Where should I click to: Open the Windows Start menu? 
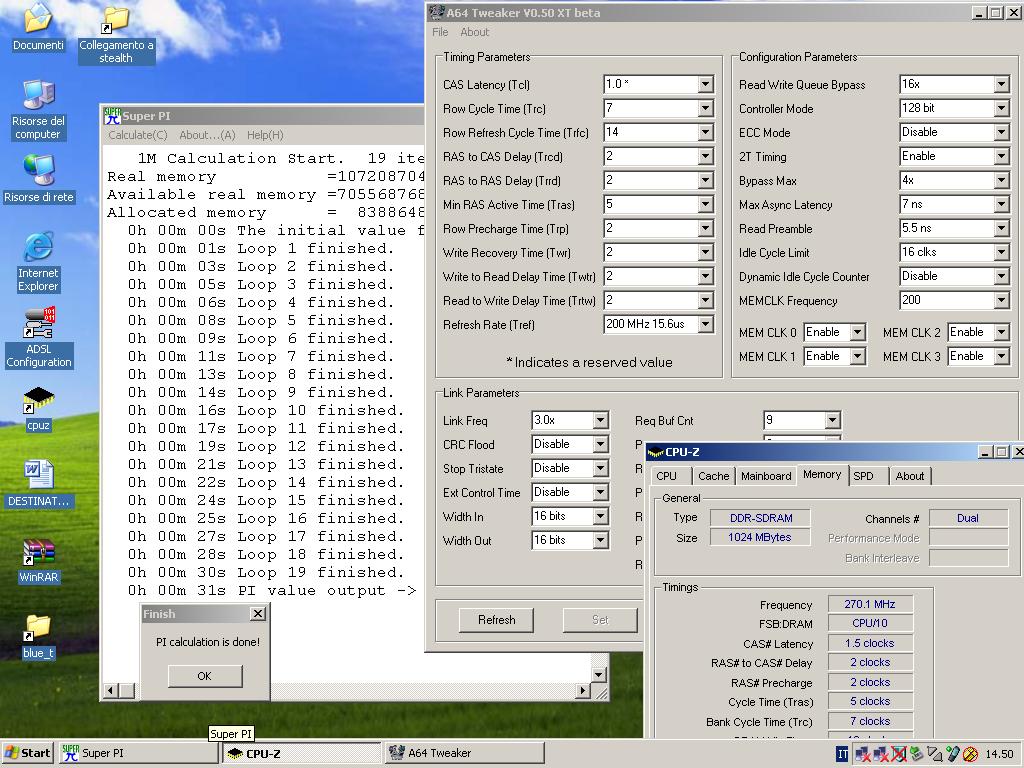point(27,753)
